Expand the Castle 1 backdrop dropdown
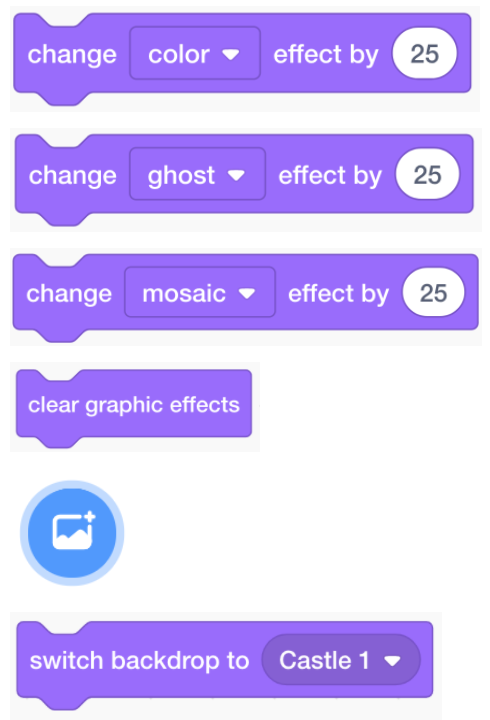Viewport: 490px width, 720px height. click(x=341, y=660)
